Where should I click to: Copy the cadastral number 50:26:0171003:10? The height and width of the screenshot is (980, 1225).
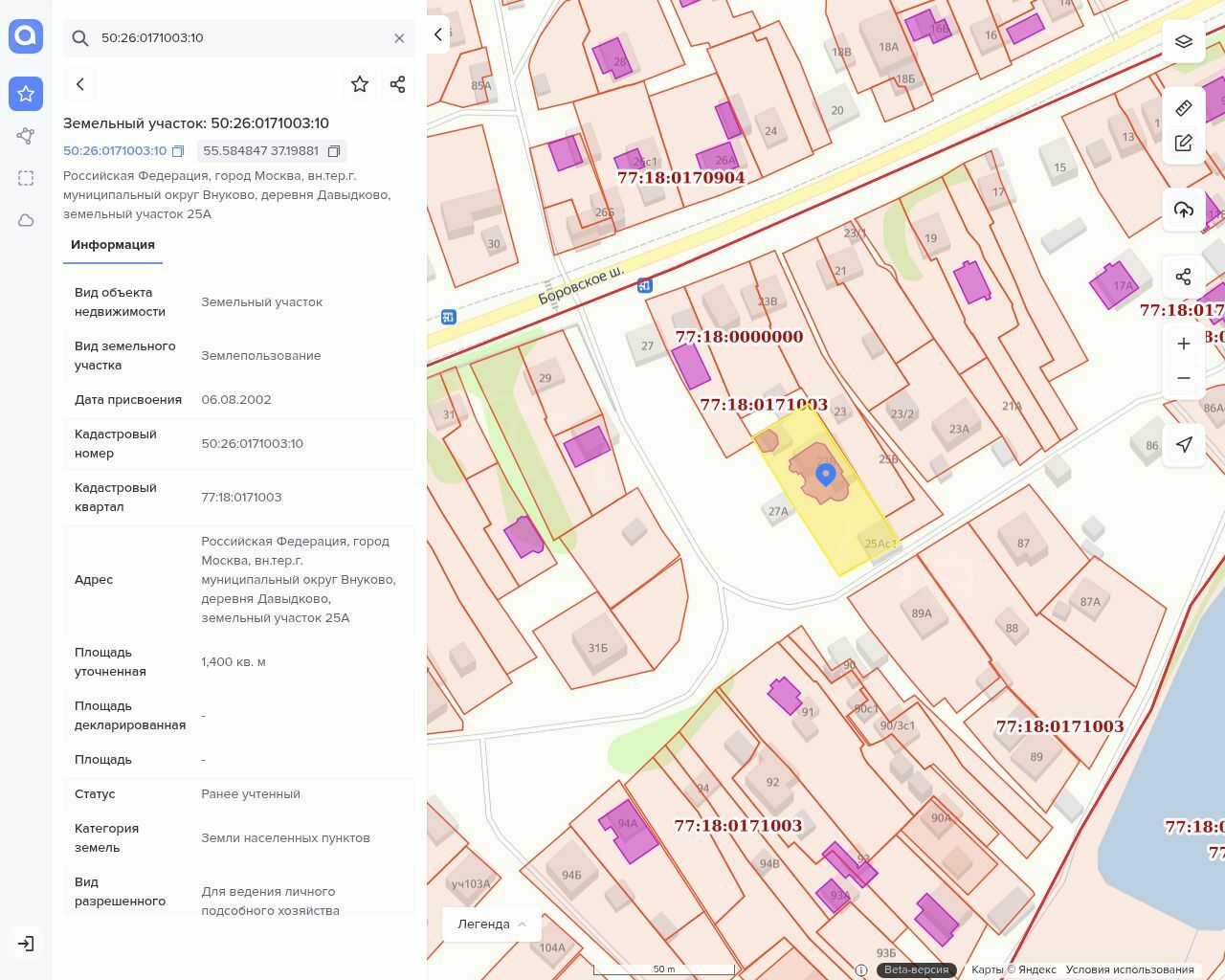pyautogui.click(x=178, y=151)
